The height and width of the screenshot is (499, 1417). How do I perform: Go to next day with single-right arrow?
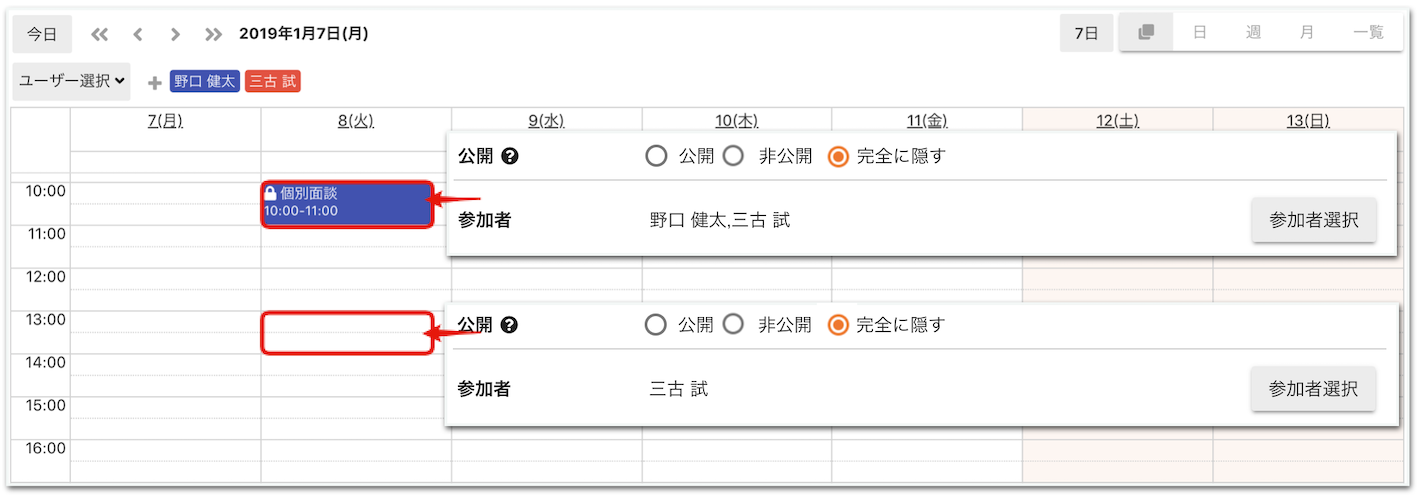coord(175,34)
